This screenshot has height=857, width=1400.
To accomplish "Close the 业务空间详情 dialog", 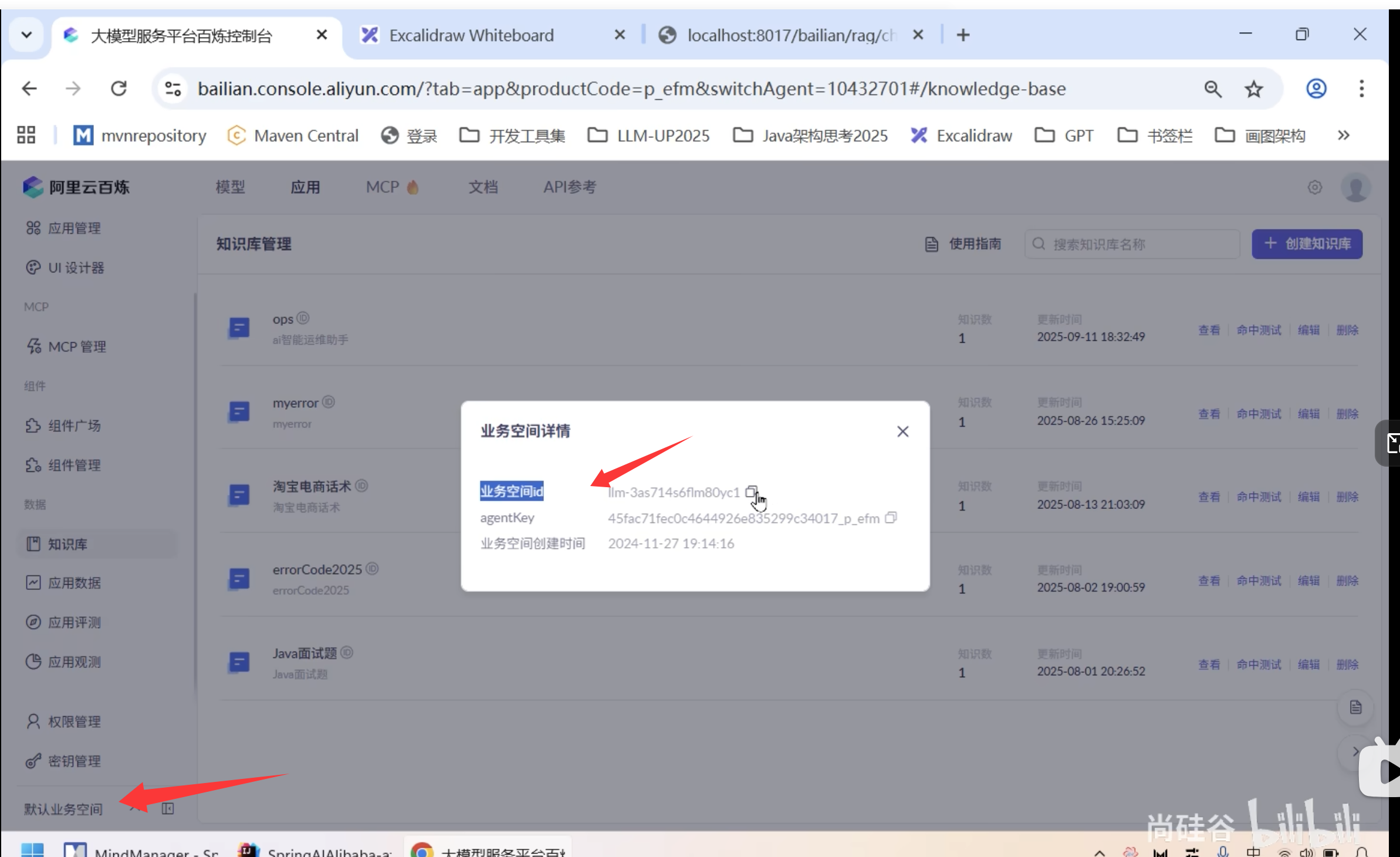I will point(902,431).
